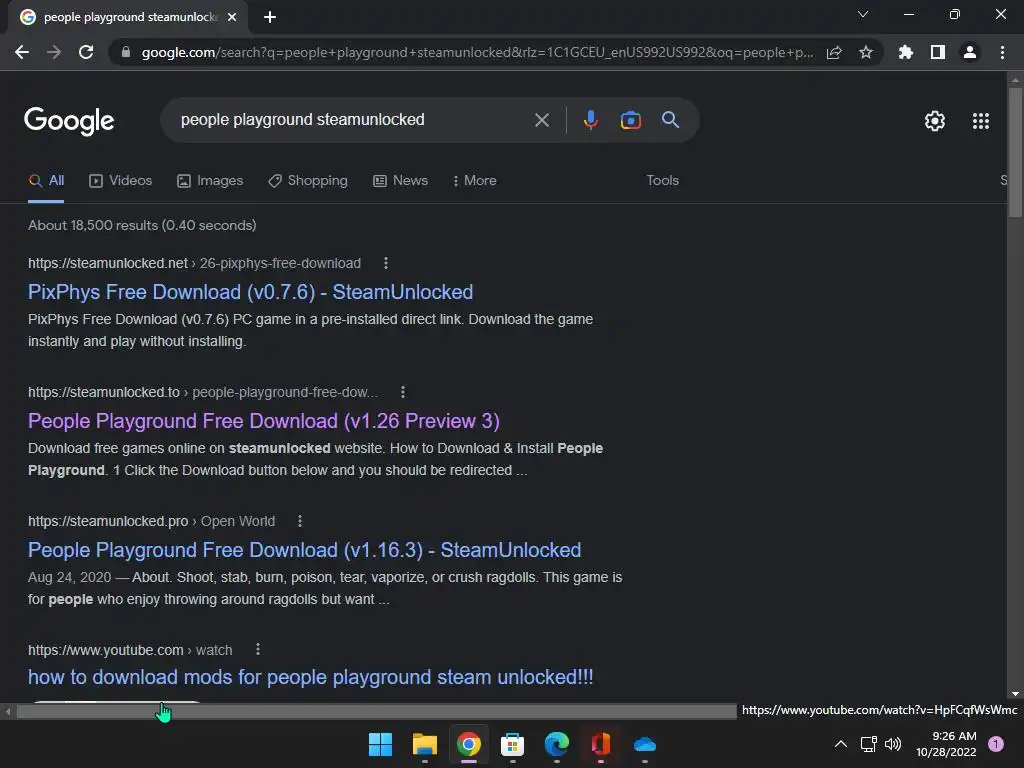This screenshot has width=1024, height=768.
Task: Bookmark this page with the star icon
Action: pyautogui.click(x=866, y=52)
